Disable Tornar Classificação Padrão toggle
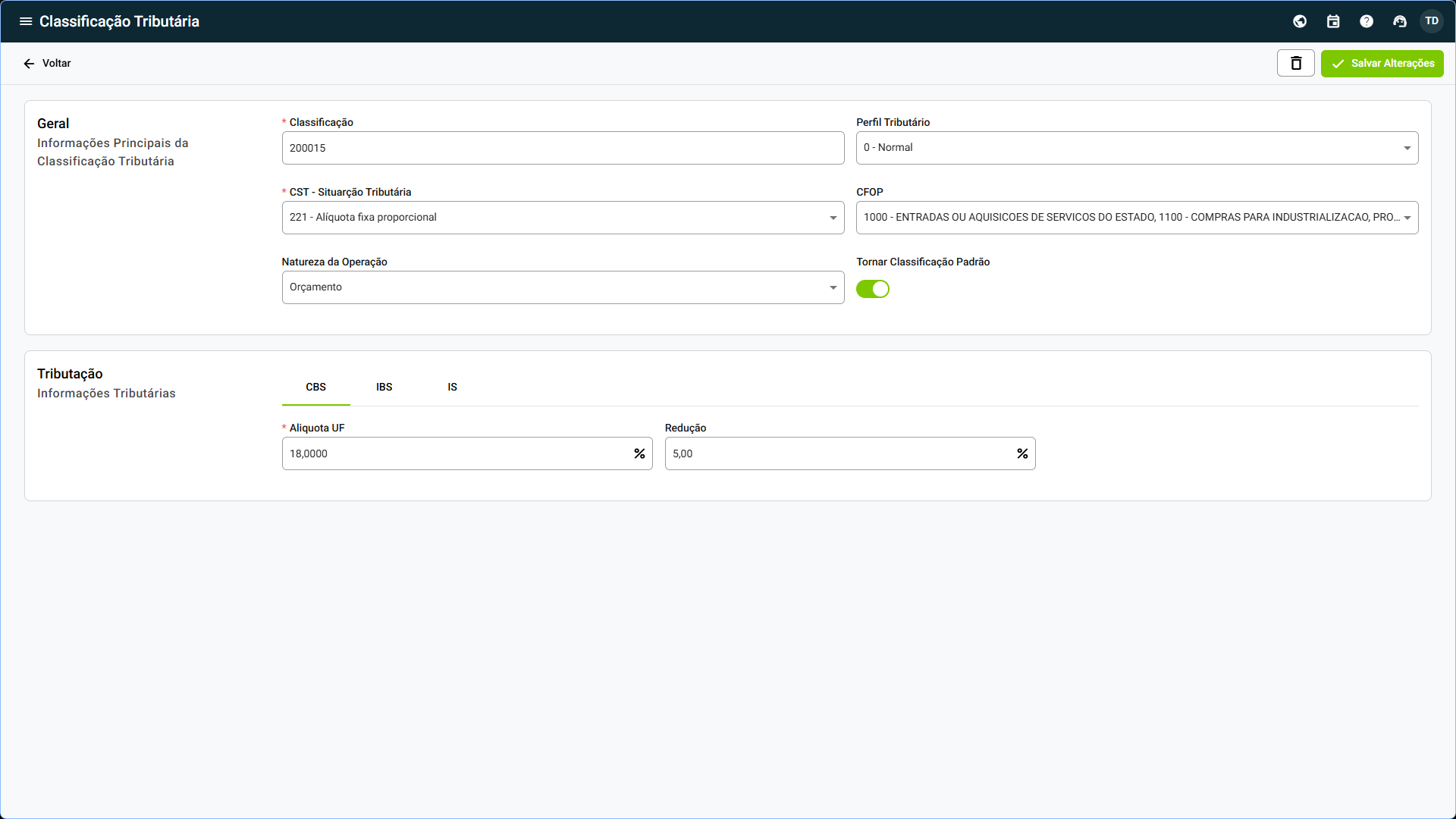The width and height of the screenshot is (1456, 819). (x=873, y=289)
